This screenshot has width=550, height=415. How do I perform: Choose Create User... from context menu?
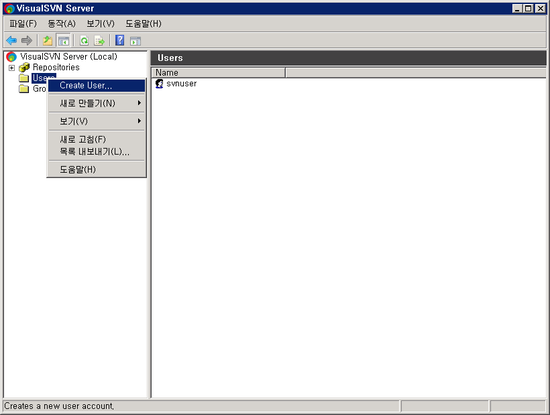(96, 85)
